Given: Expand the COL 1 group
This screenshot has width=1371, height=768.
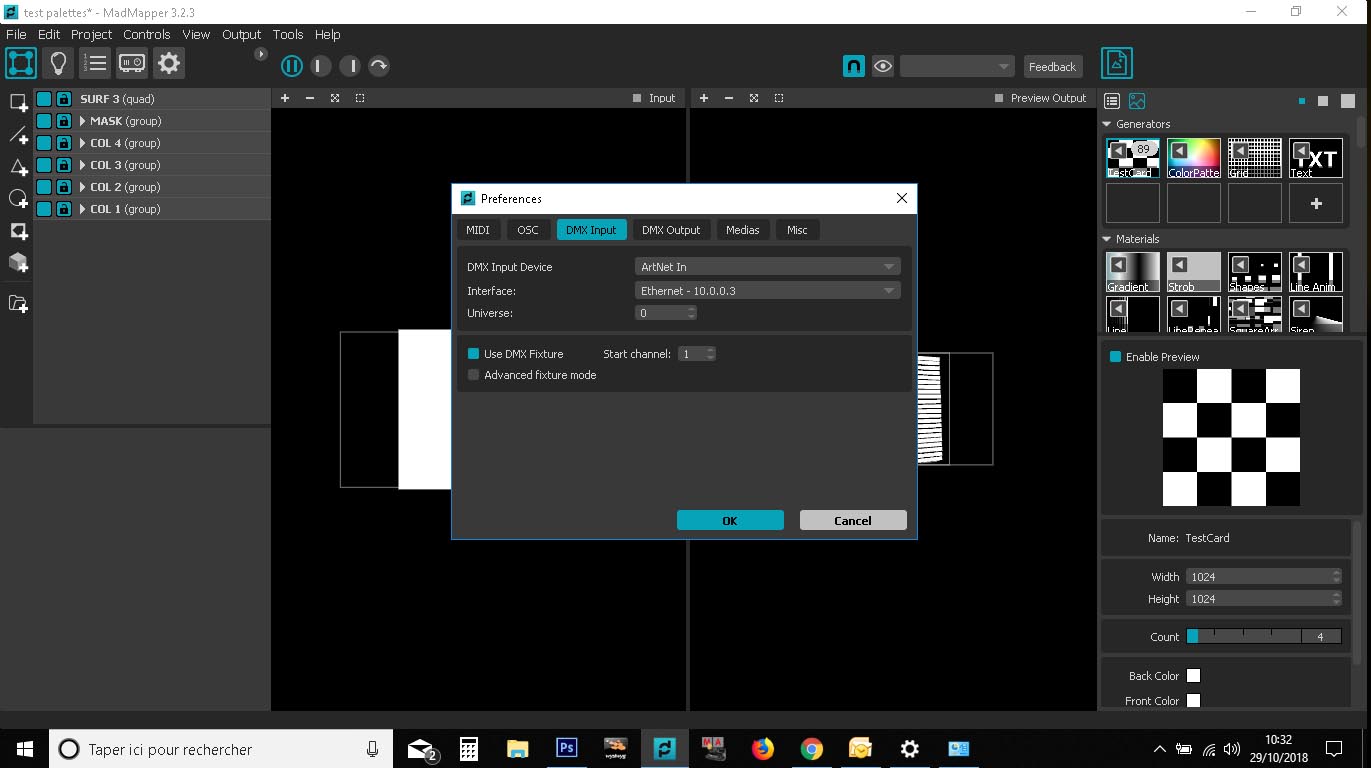Looking at the screenshot, I should click(83, 209).
